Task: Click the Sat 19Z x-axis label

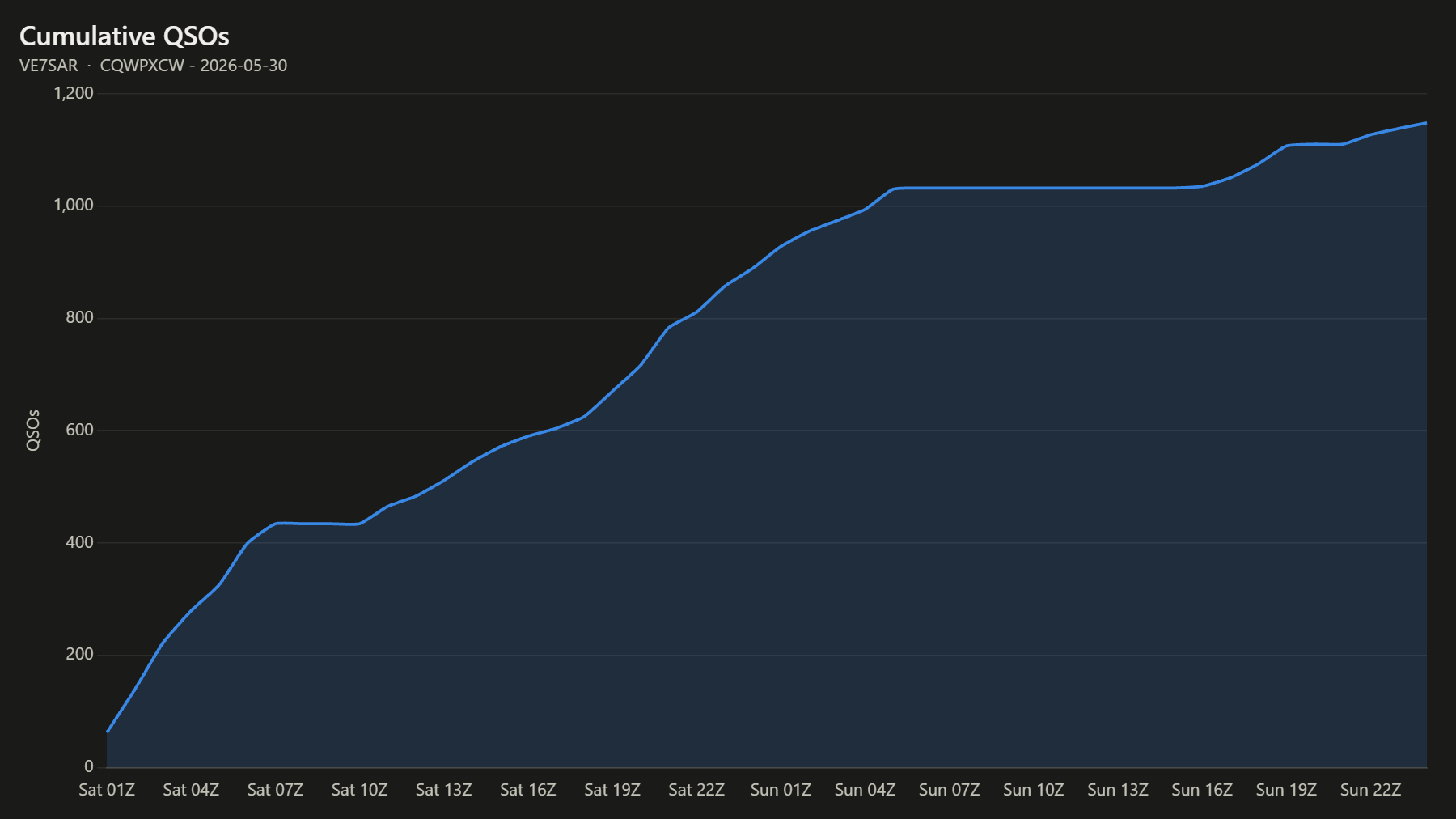Action: point(612,790)
